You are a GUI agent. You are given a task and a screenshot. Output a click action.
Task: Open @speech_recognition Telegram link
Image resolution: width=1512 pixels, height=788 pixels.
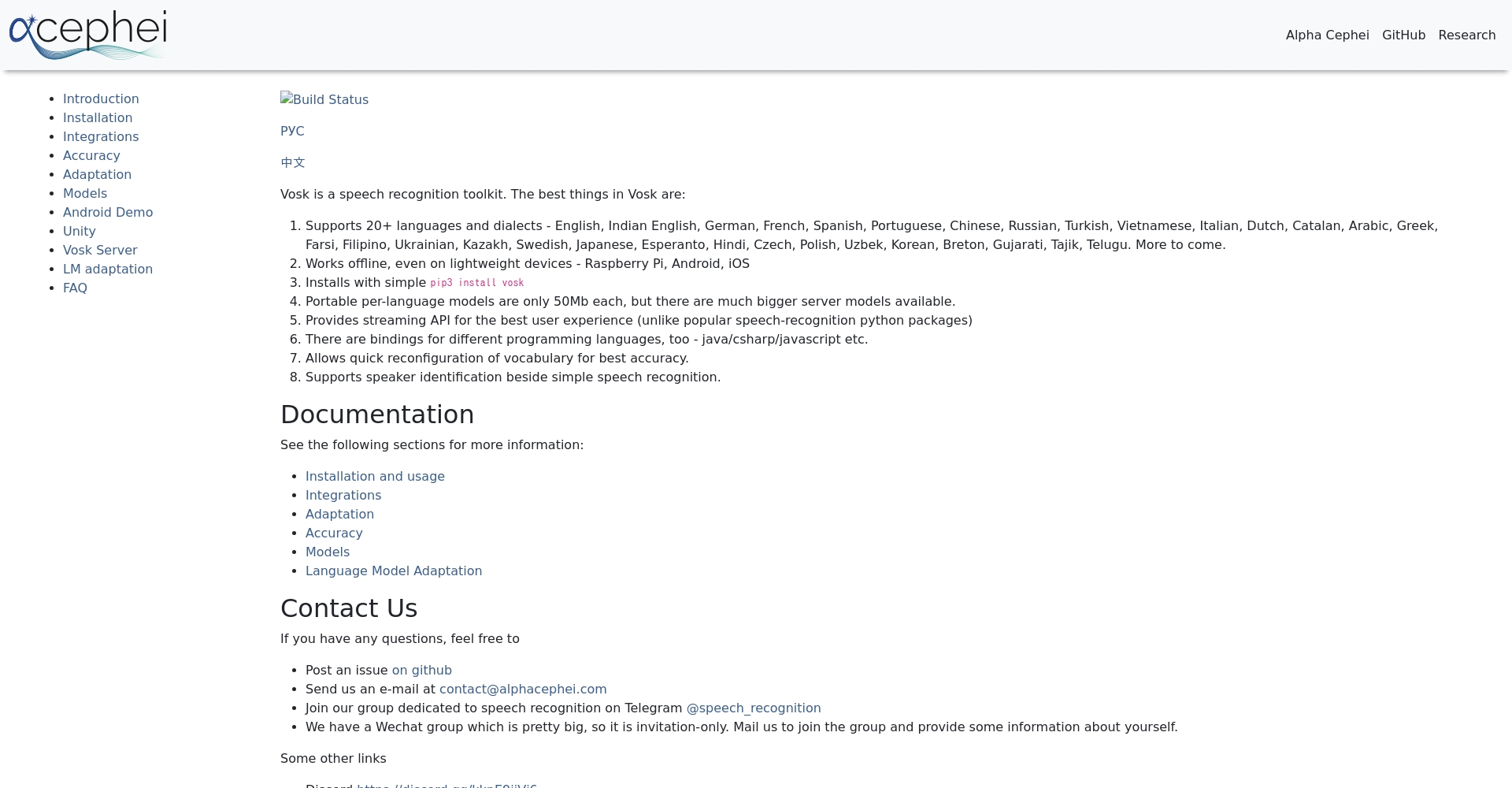pyautogui.click(x=754, y=708)
